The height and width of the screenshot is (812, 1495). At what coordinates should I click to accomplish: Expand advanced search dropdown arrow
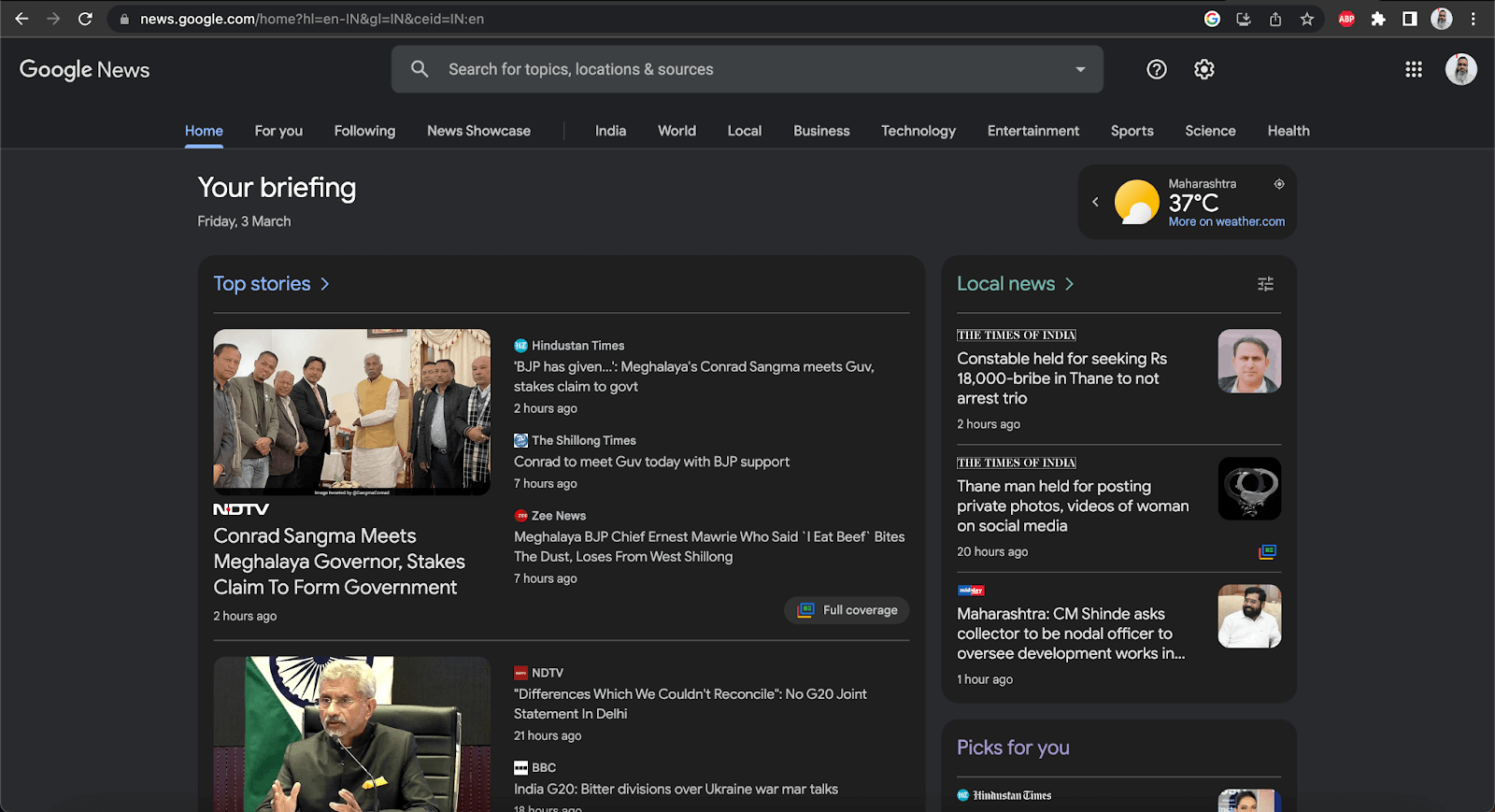[x=1080, y=69]
